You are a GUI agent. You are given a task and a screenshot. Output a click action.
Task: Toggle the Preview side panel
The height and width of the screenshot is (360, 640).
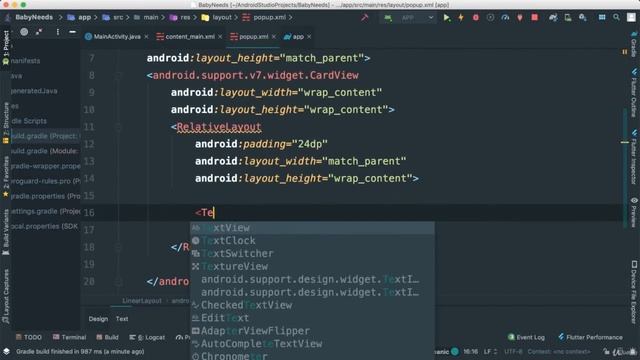[634, 212]
